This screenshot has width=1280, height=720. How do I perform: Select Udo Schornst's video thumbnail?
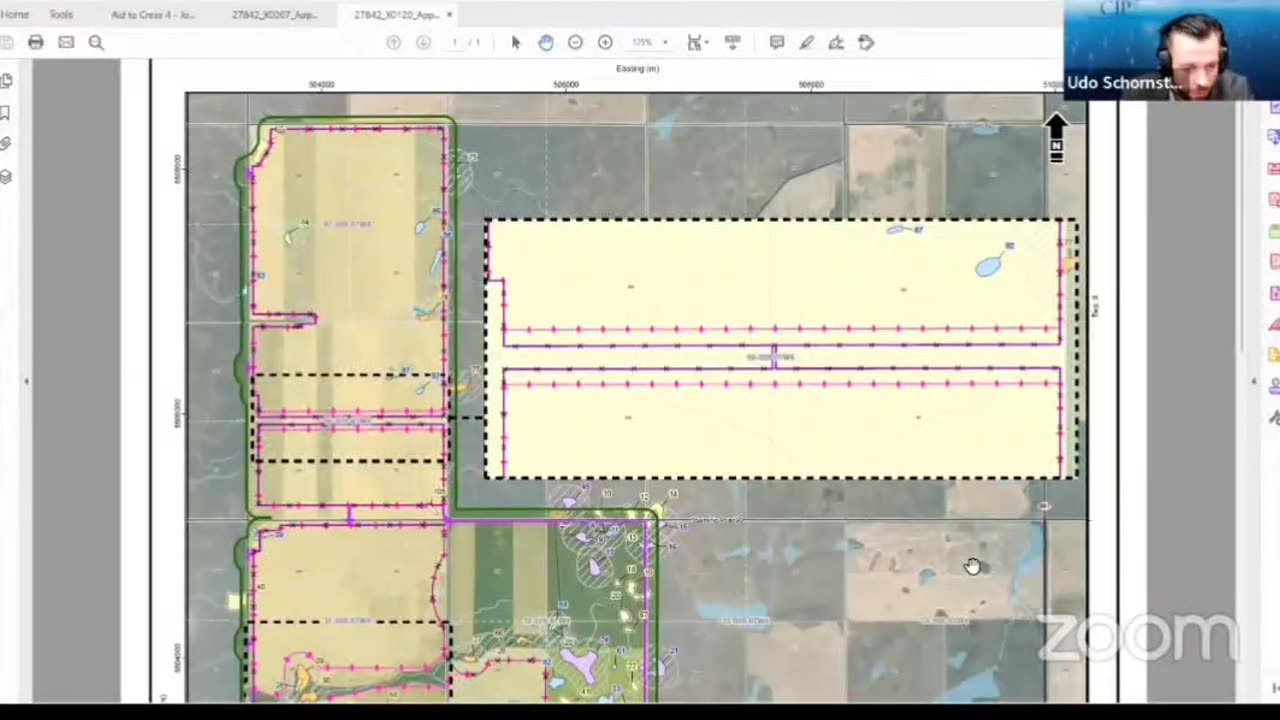pos(1171,50)
